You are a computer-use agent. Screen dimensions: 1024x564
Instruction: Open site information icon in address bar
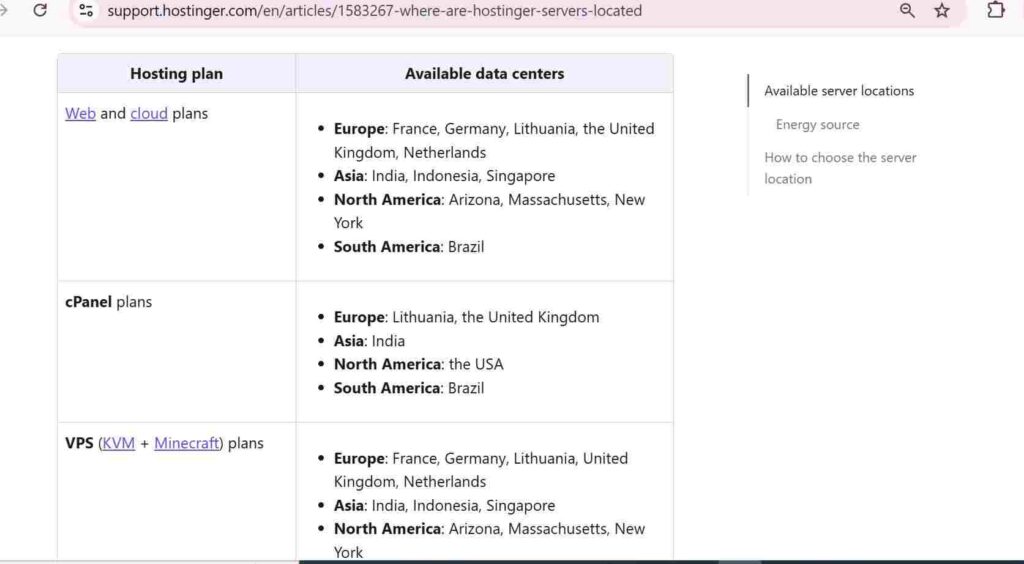click(x=86, y=10)
